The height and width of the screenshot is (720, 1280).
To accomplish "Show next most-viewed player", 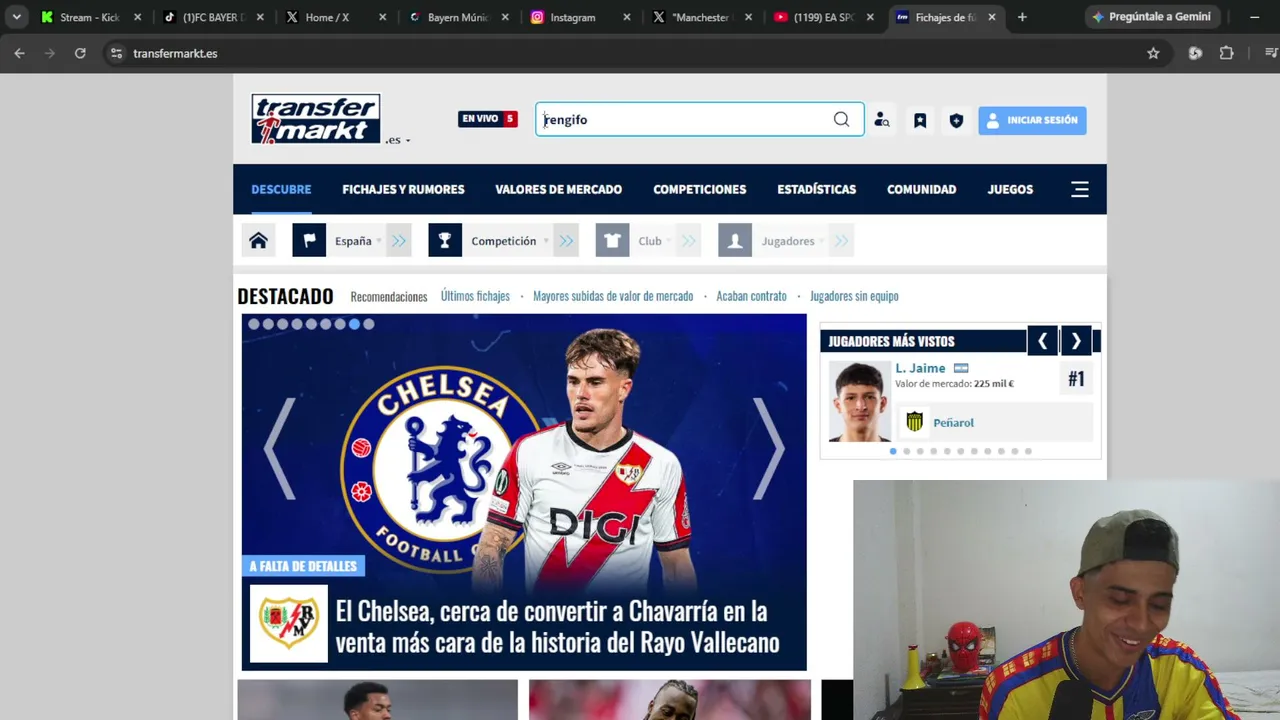I will [1076, 341].
